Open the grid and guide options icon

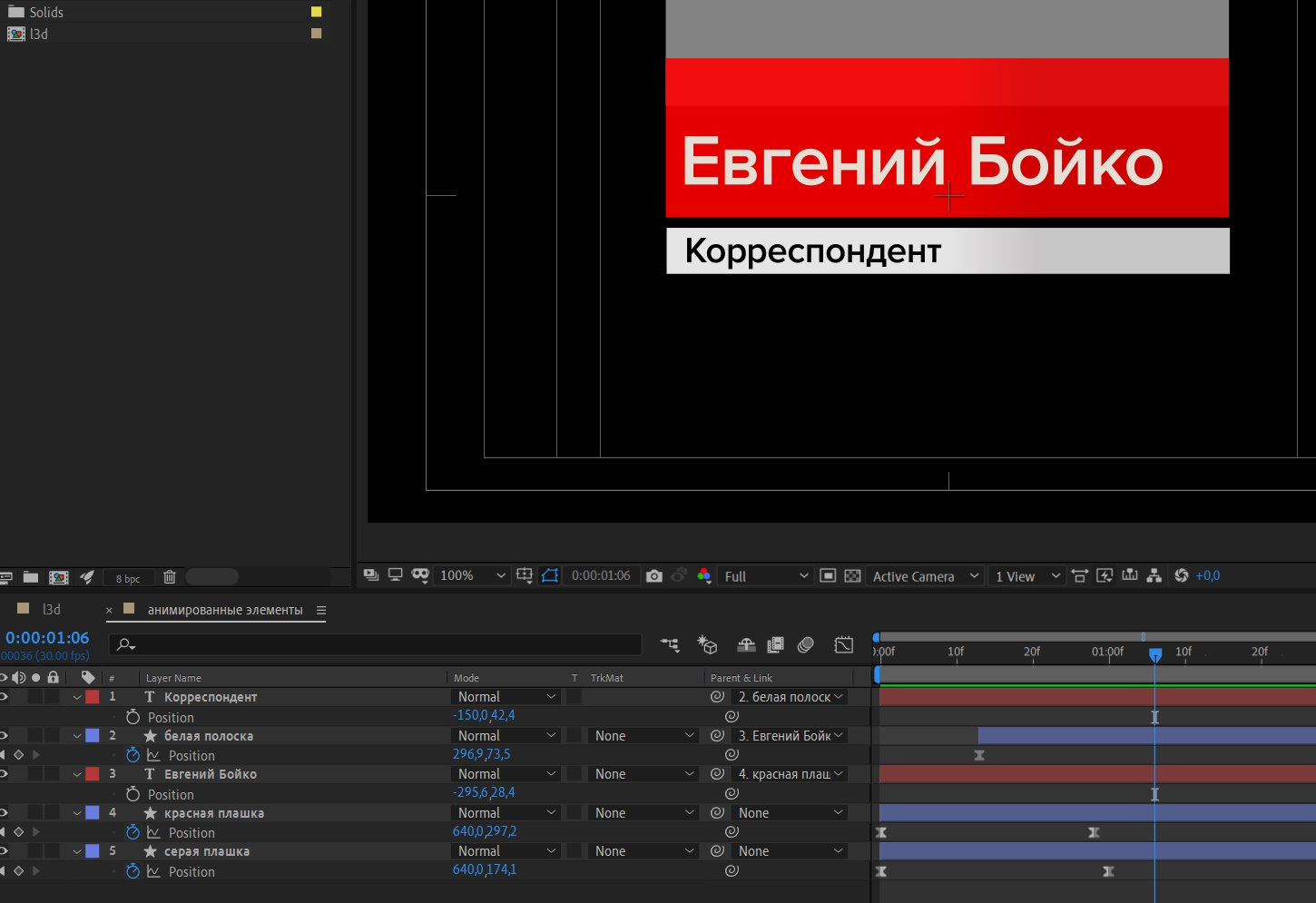tap(525, 575)
